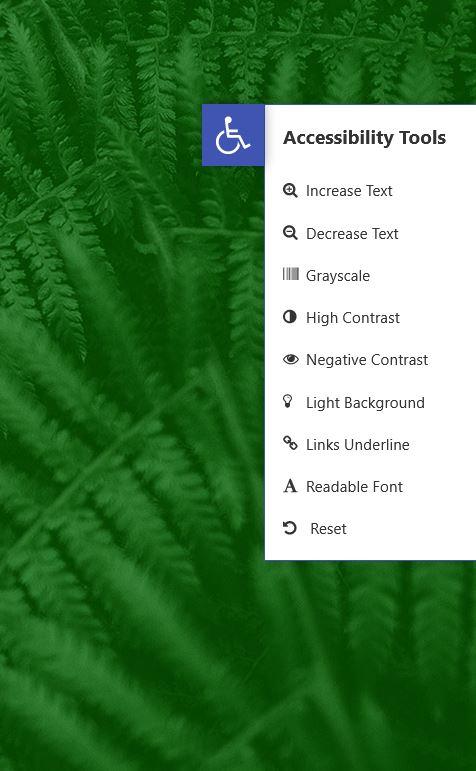The width and height of the screenshot is (476, 771).
Task: Click the letter A font icon
Action: pos(290,486)
